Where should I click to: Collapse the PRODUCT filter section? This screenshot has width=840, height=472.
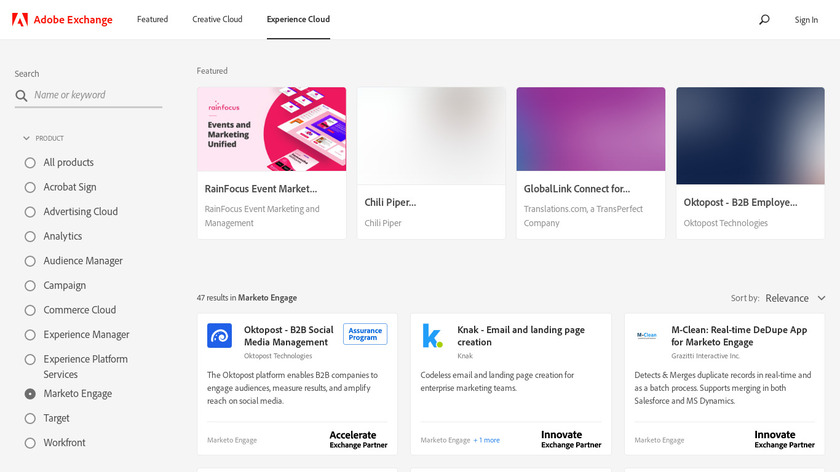tap(43, 138)
